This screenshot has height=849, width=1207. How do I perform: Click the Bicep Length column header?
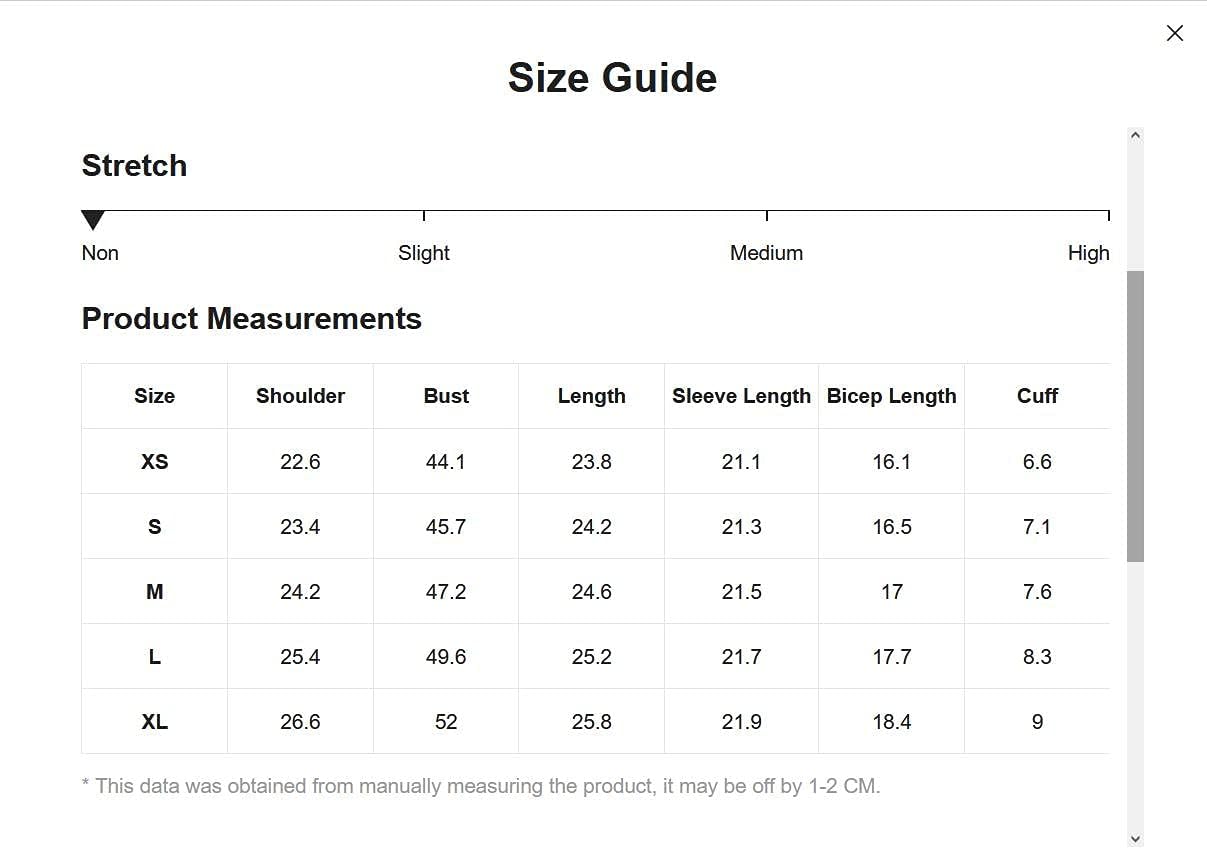coord(891,396)
